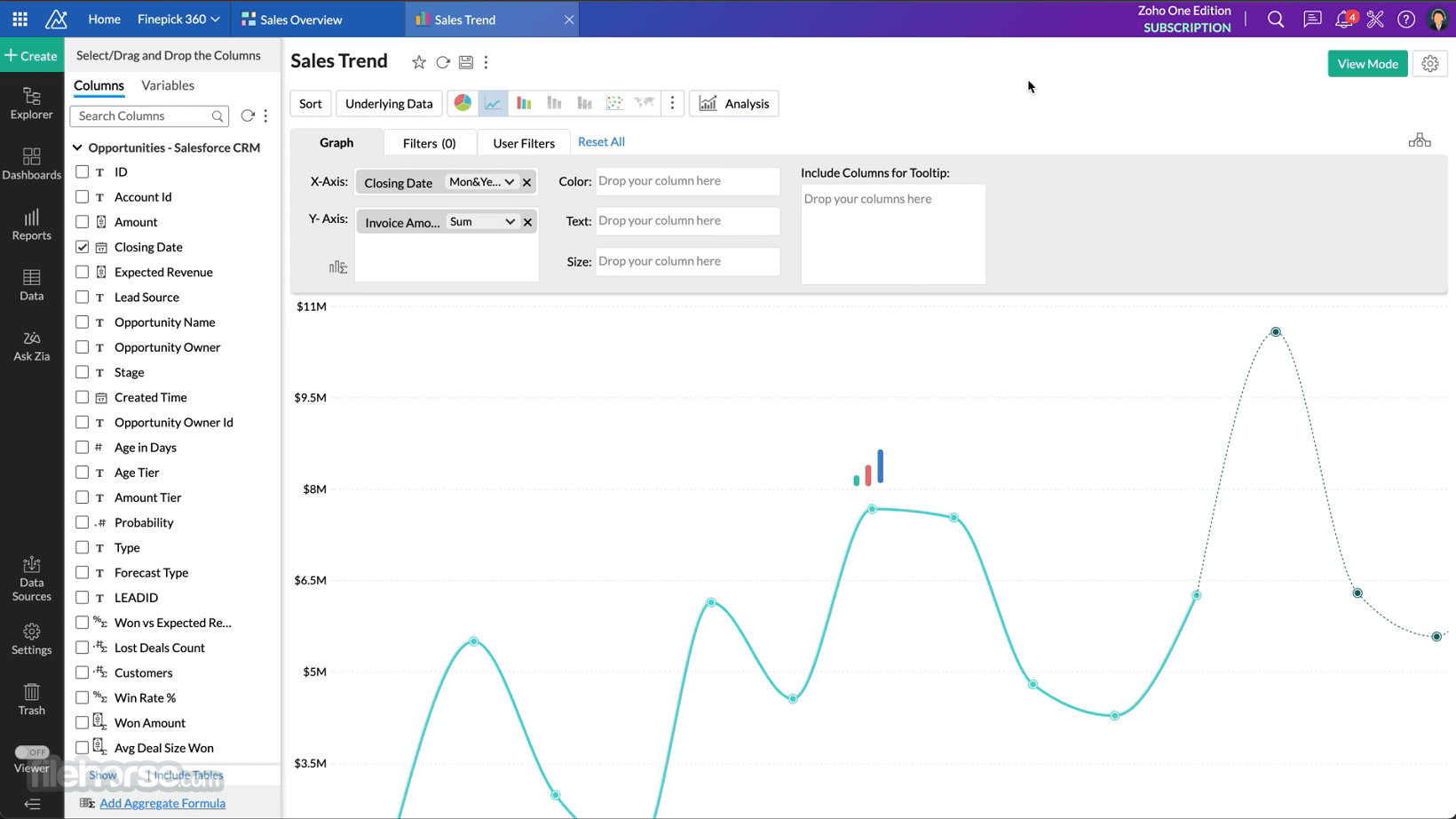Save the report with disk icon
The image size is (1456, 819).
(466, 62)
